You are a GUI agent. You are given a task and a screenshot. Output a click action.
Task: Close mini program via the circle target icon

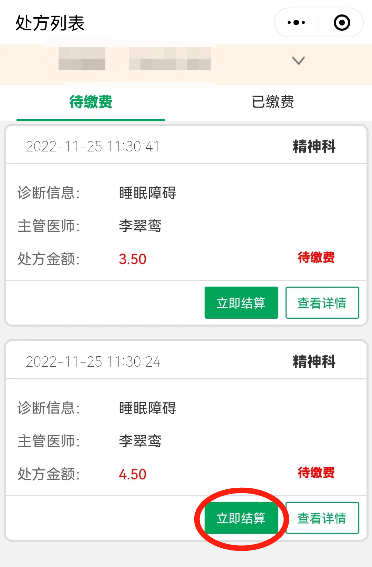coord(342,22)
